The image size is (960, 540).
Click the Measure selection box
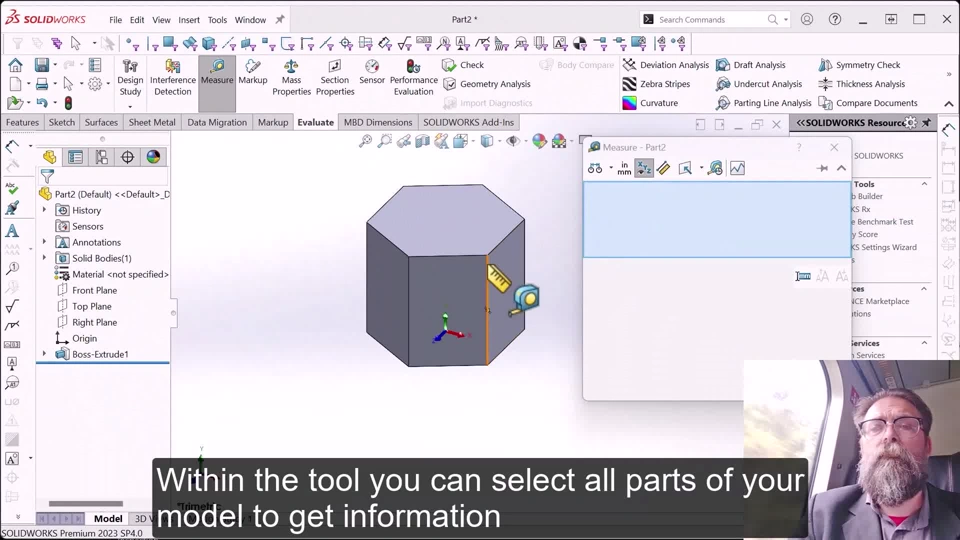coord(717,220)
